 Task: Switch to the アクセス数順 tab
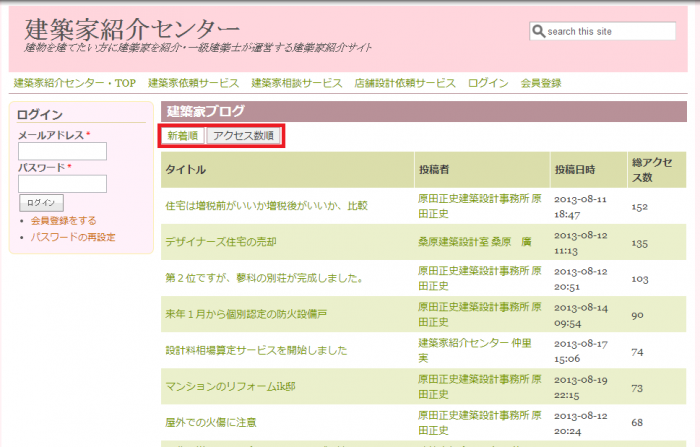(x=243, y=136)
